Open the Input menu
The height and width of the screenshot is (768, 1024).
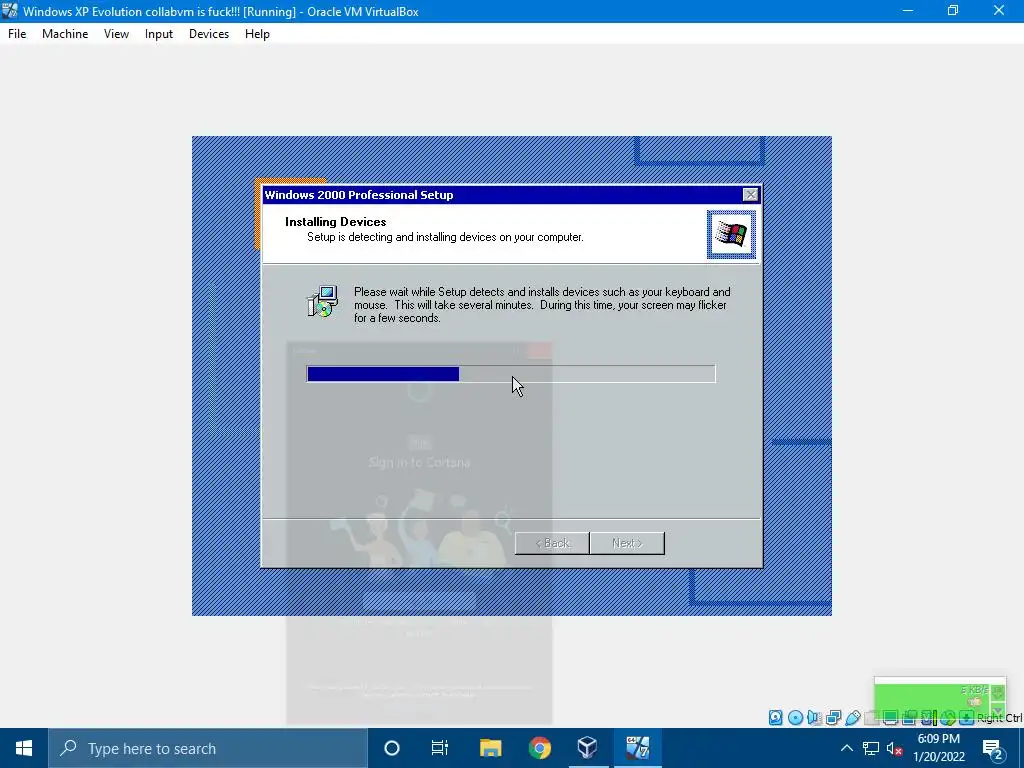[159, 34]
